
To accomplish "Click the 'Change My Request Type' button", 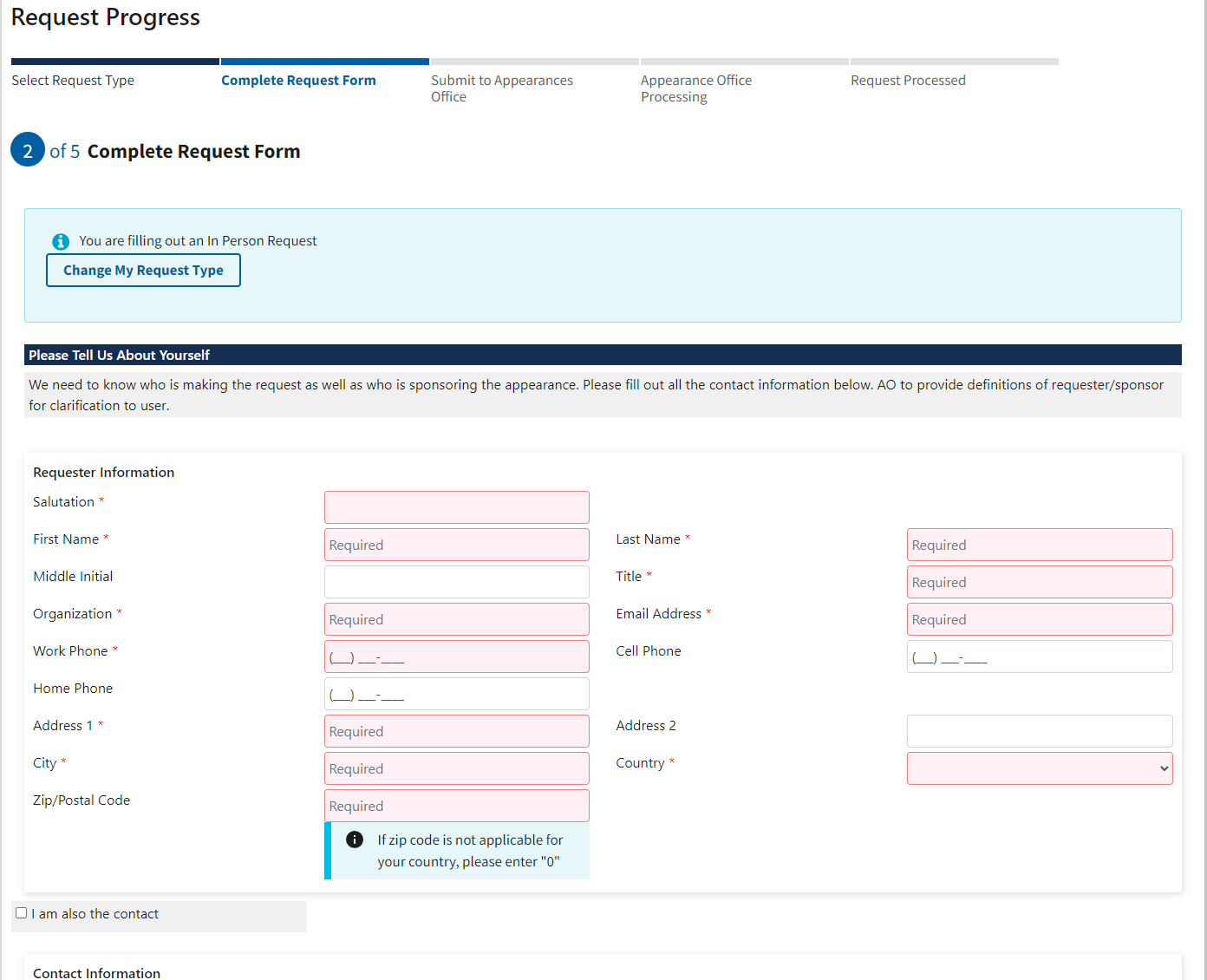I will 143,271.
